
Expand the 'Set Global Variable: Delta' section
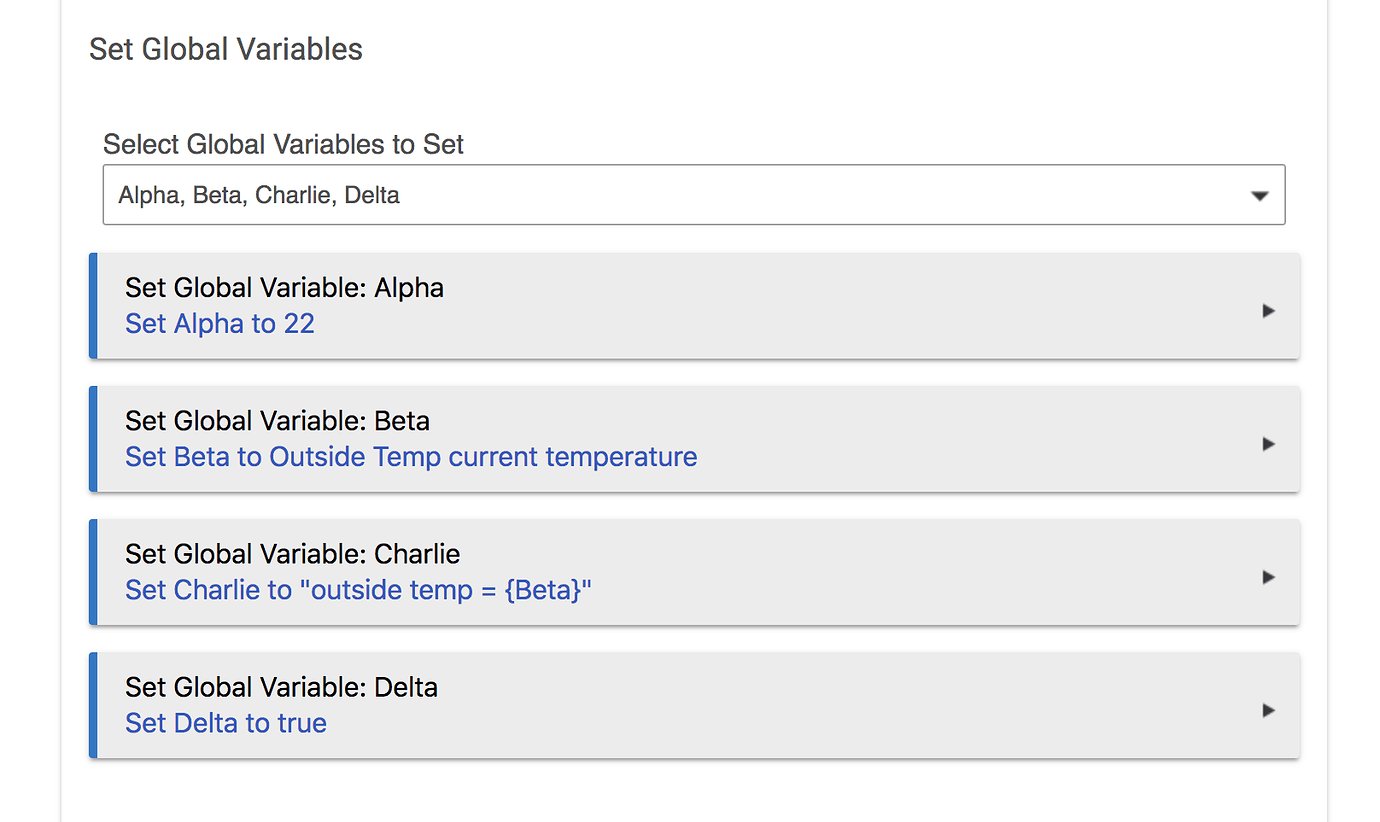(x=694, y=705)
